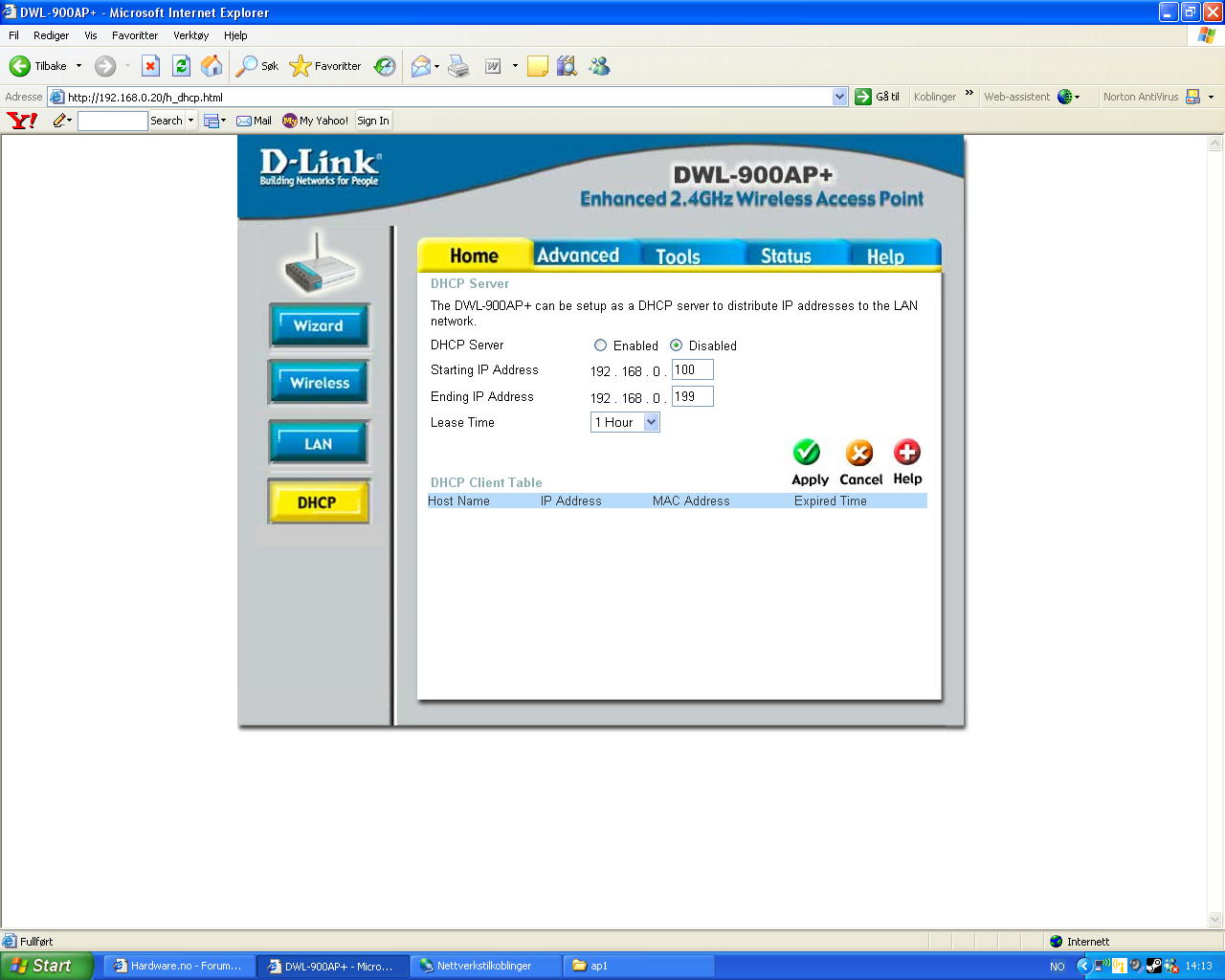Screen dimensions: 1225x980
Task: Expand the Koblinger links chevron
Action: pos(969,94)
